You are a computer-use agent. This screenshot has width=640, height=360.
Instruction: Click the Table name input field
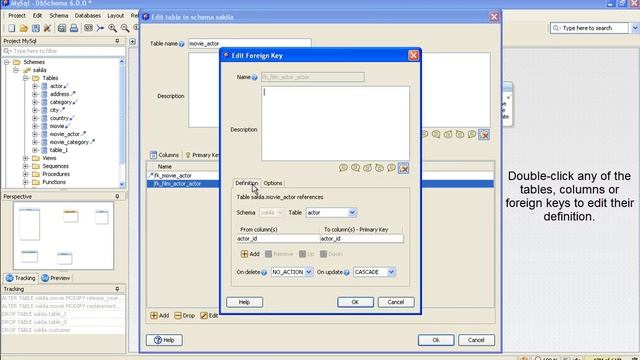(x=249, y=44)
